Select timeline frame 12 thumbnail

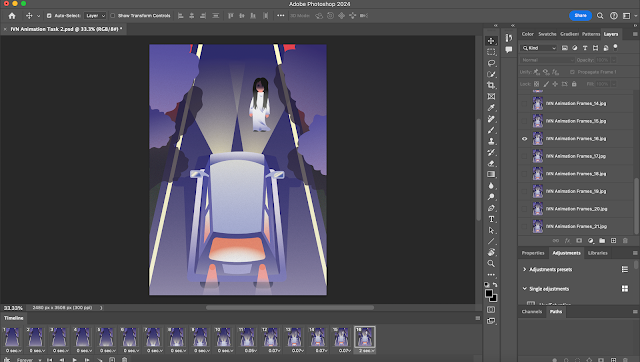pos(271,339)
